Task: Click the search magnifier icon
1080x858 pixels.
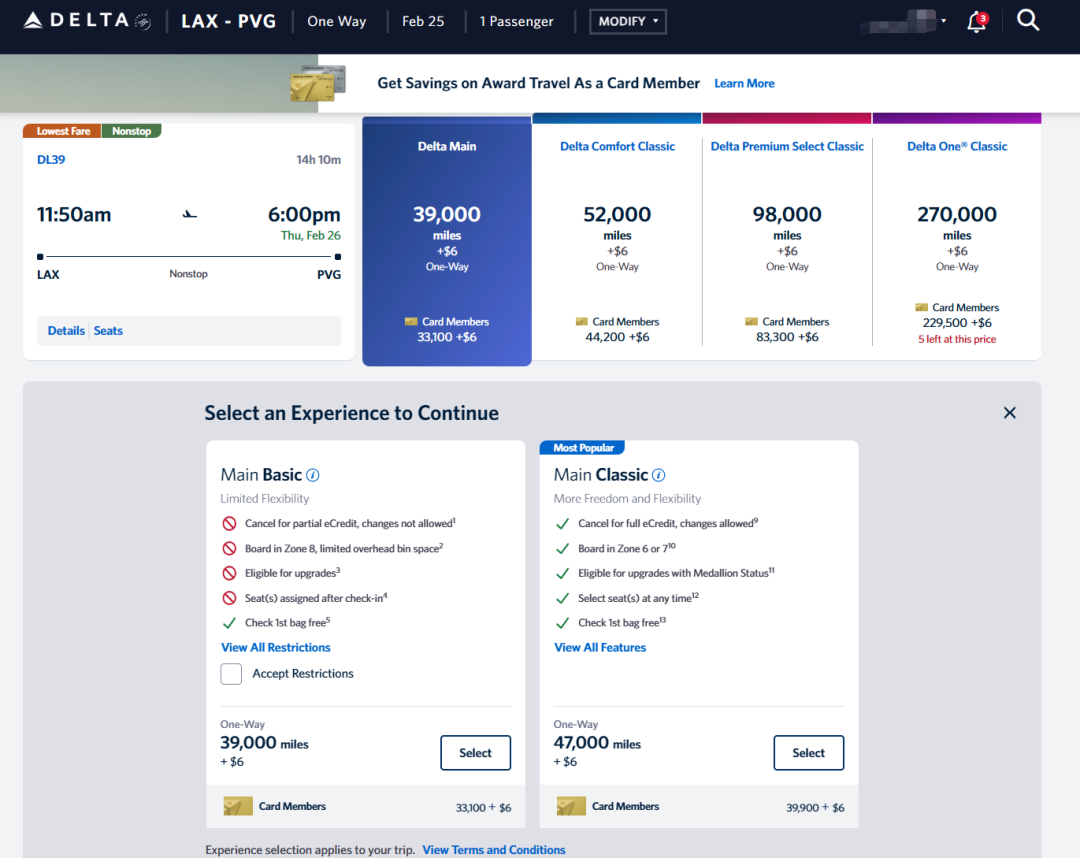Action: tap(1028, 20)
